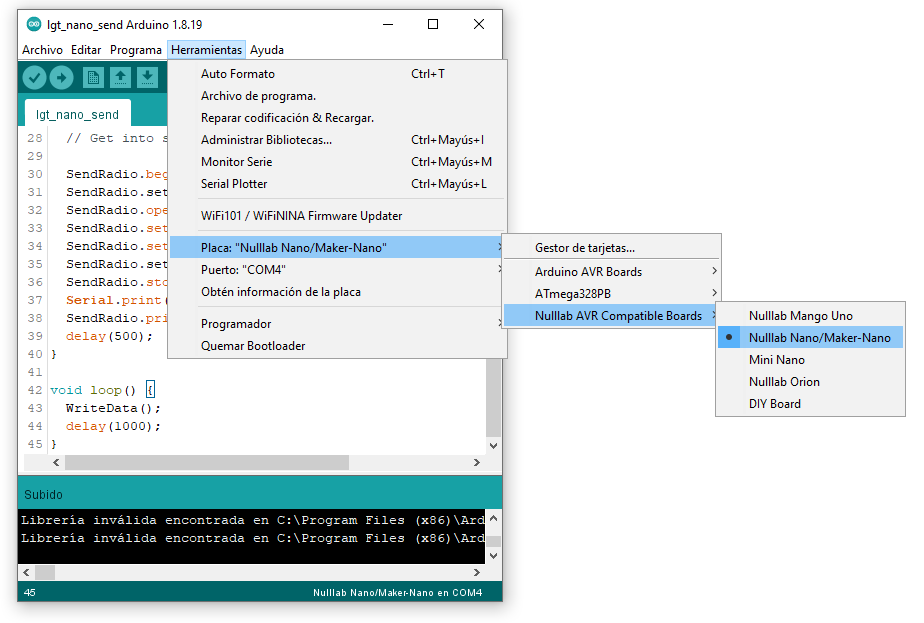Click Obtén información de la placa

[337, 292]
